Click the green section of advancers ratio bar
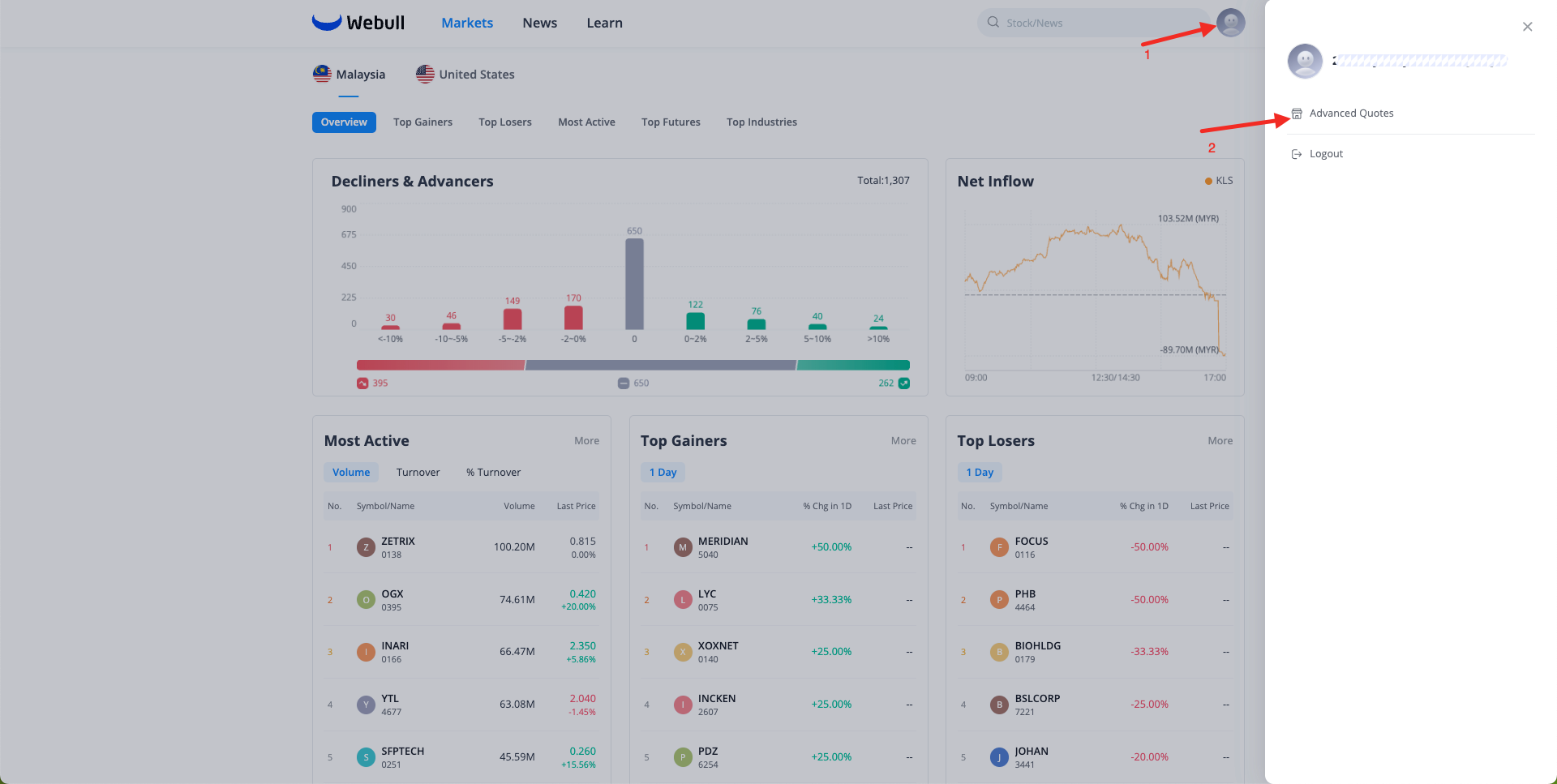 point(853,366)
